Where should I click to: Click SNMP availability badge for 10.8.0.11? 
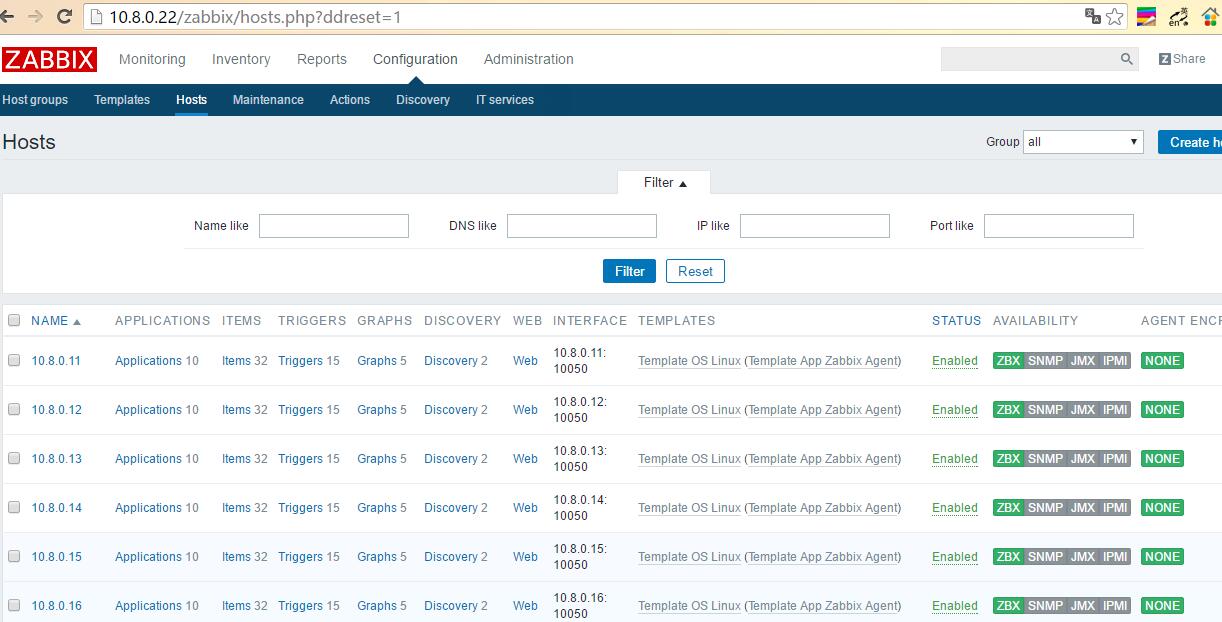[x=1045, y=361]
